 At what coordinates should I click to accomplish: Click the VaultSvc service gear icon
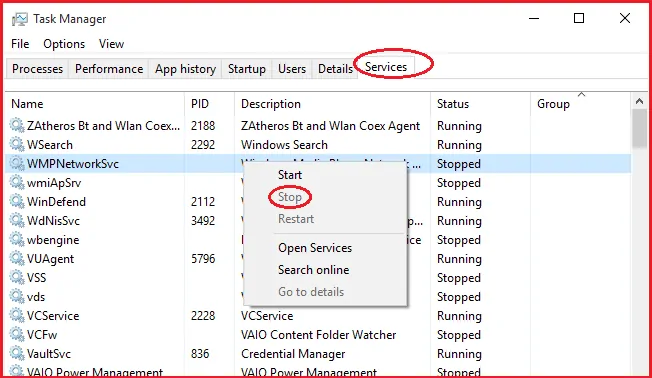pos(17,353)
